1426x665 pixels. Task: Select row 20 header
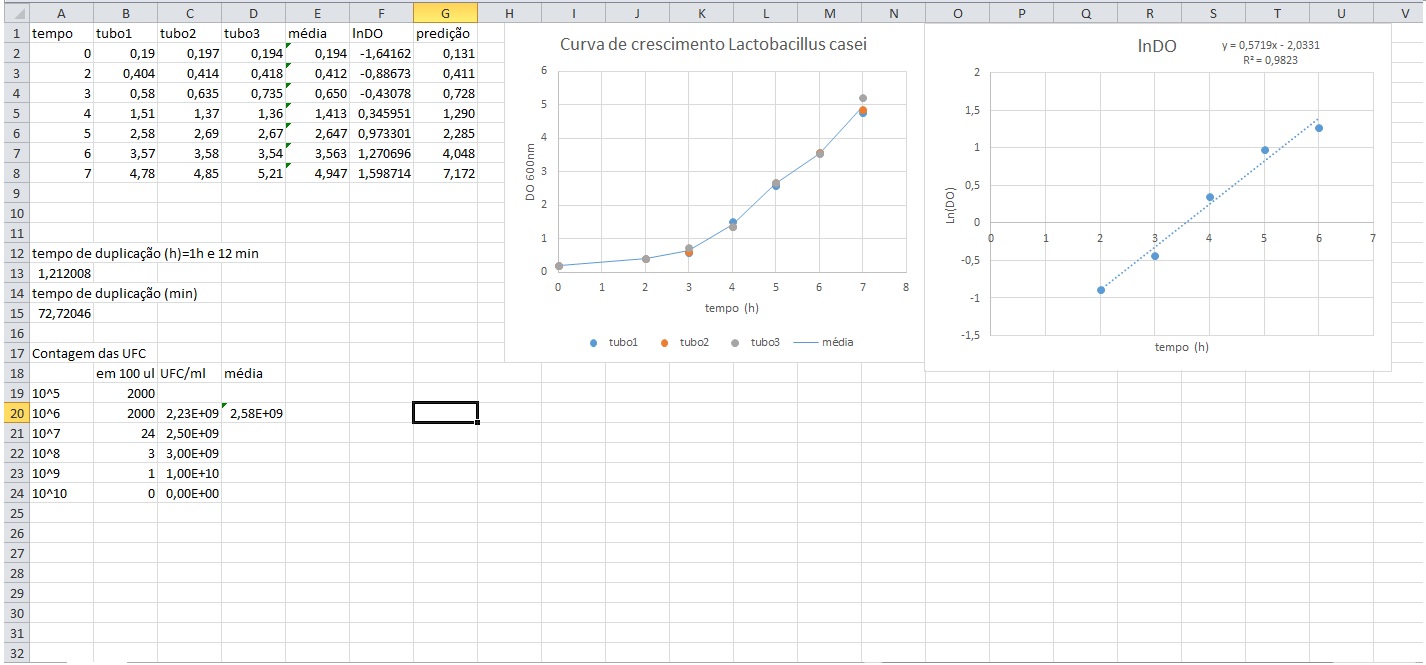[15, 413]
